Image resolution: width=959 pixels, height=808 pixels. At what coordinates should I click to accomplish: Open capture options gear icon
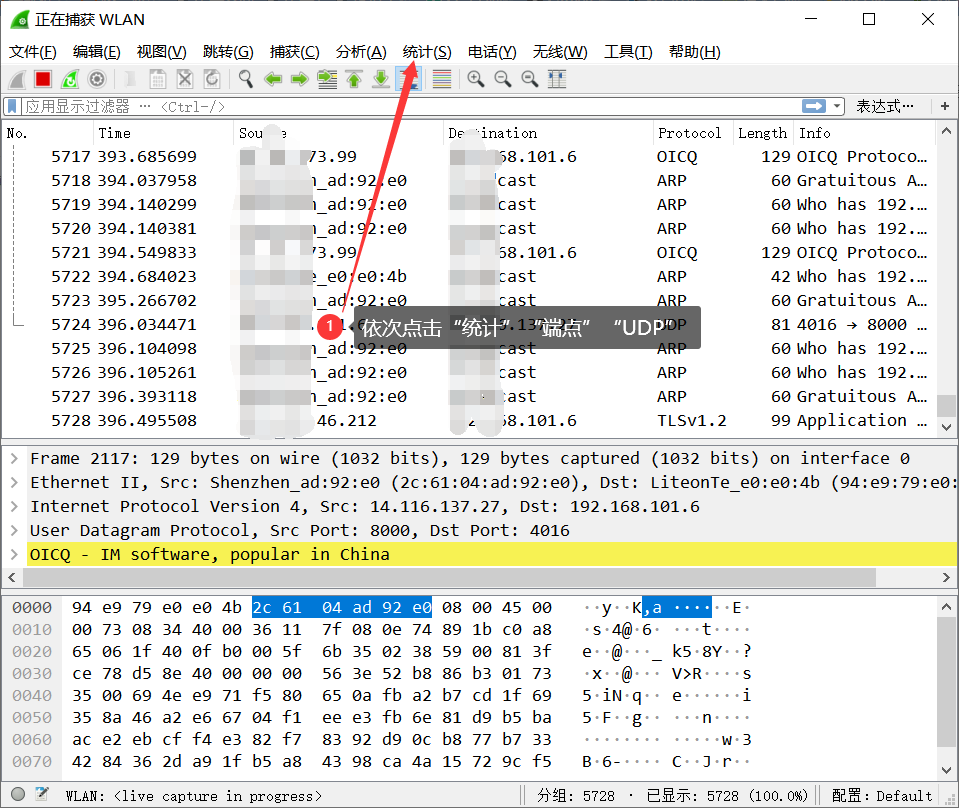click(97, 79)
